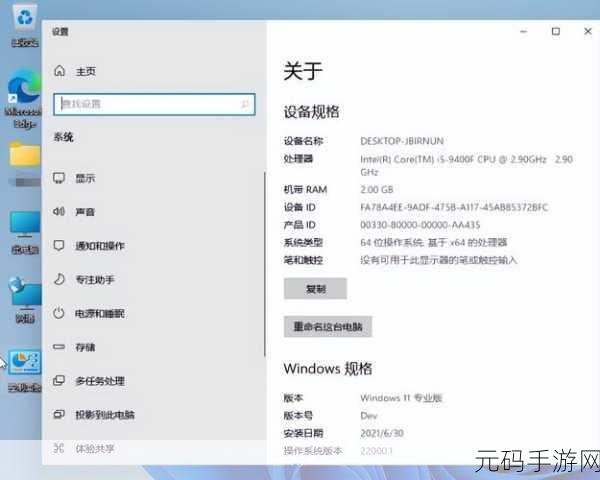Open the 显示 settings page

tap(85, 178)
